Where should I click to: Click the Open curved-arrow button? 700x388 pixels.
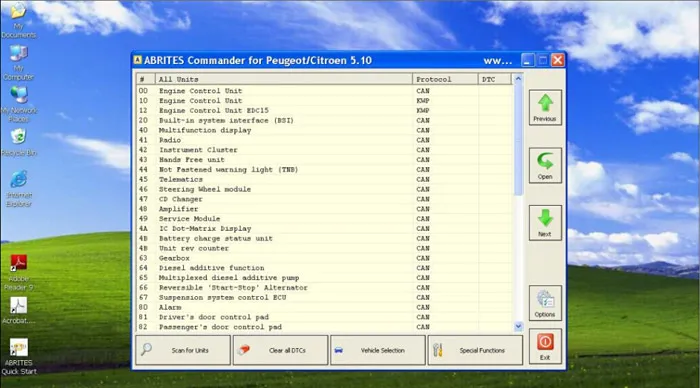545,165
